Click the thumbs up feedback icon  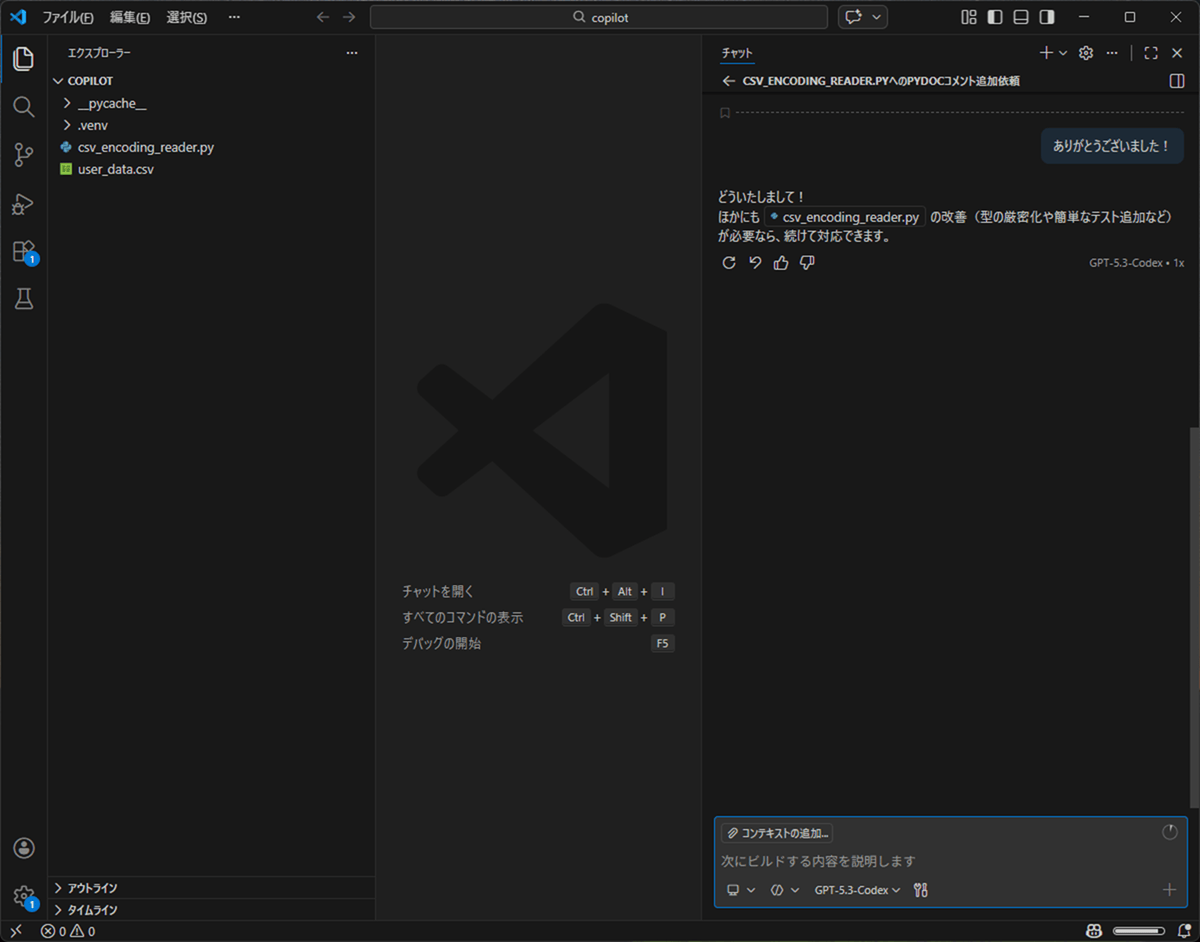click(x=781, y=263)
